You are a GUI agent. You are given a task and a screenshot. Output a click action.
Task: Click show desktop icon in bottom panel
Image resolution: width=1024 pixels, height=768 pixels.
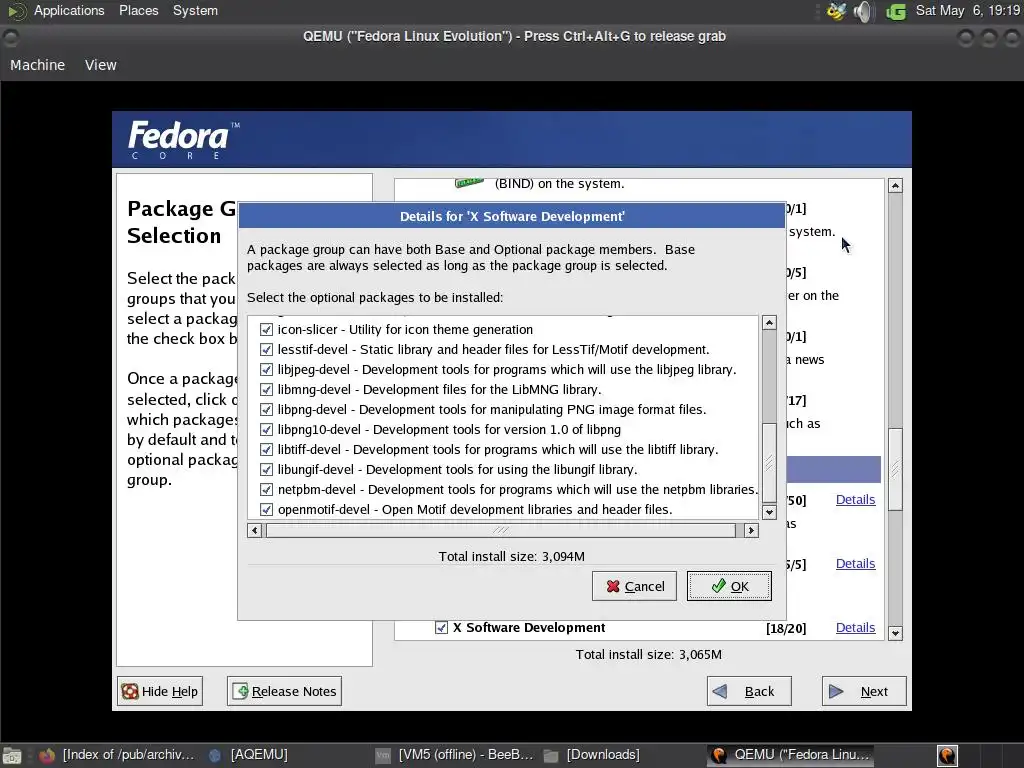[12, 756]
